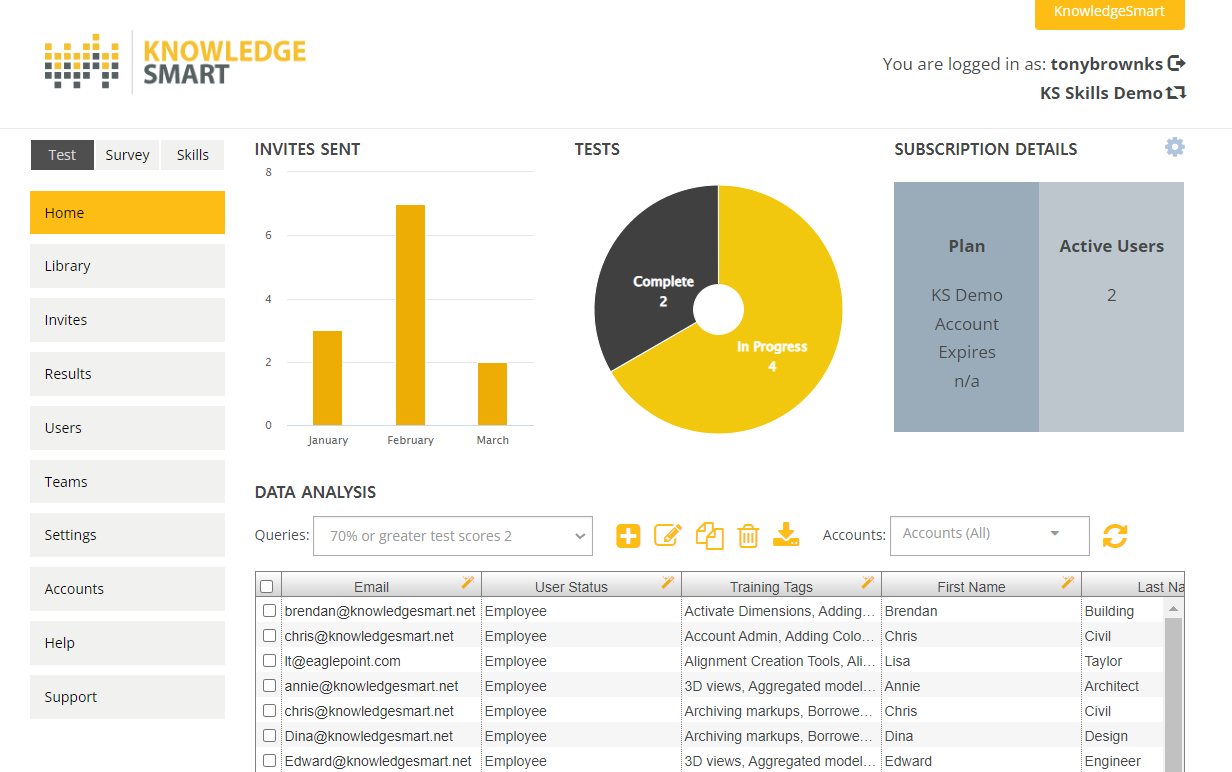Open the Invites menu item
The height and width of the screenshot is (772, 1232).
[127, 320]
